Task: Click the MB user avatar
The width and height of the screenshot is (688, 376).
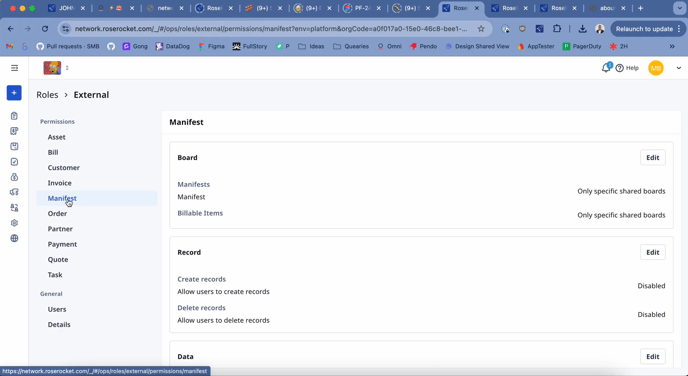Action: pyautogui.click(x=656, y=68)
